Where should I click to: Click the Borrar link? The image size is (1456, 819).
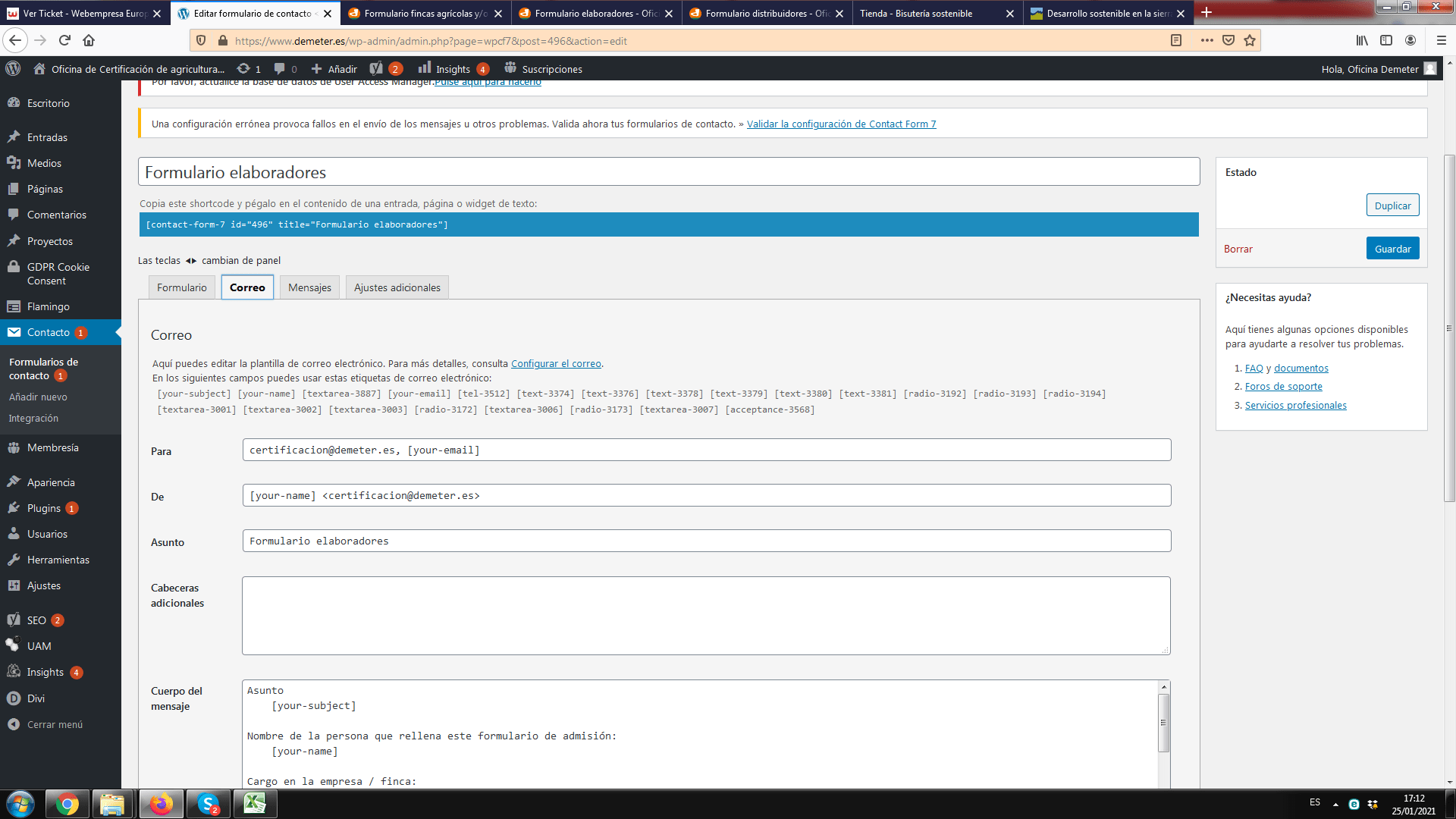point(1238,249)
